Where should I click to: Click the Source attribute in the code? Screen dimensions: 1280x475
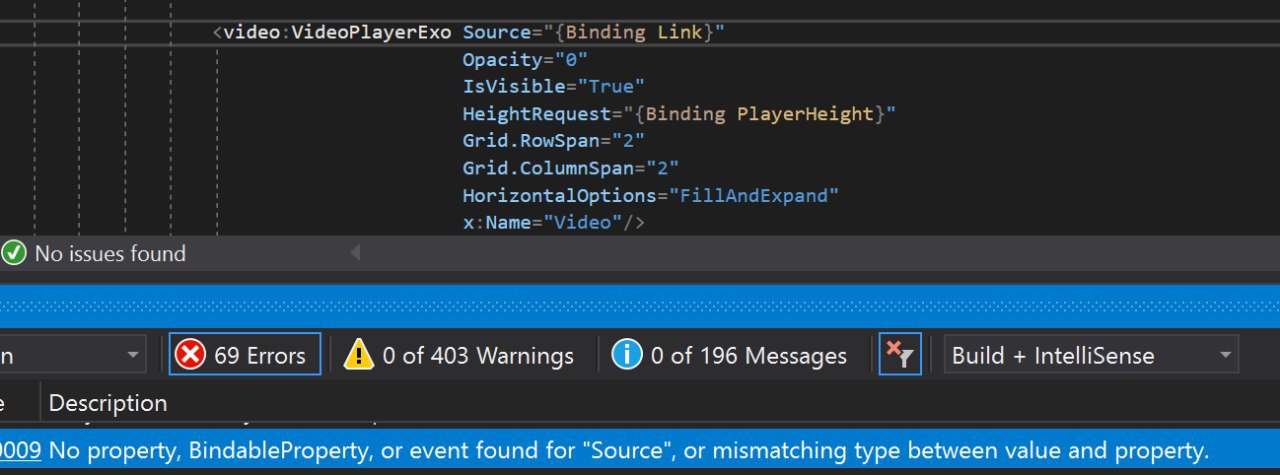(x=496, y=32)
